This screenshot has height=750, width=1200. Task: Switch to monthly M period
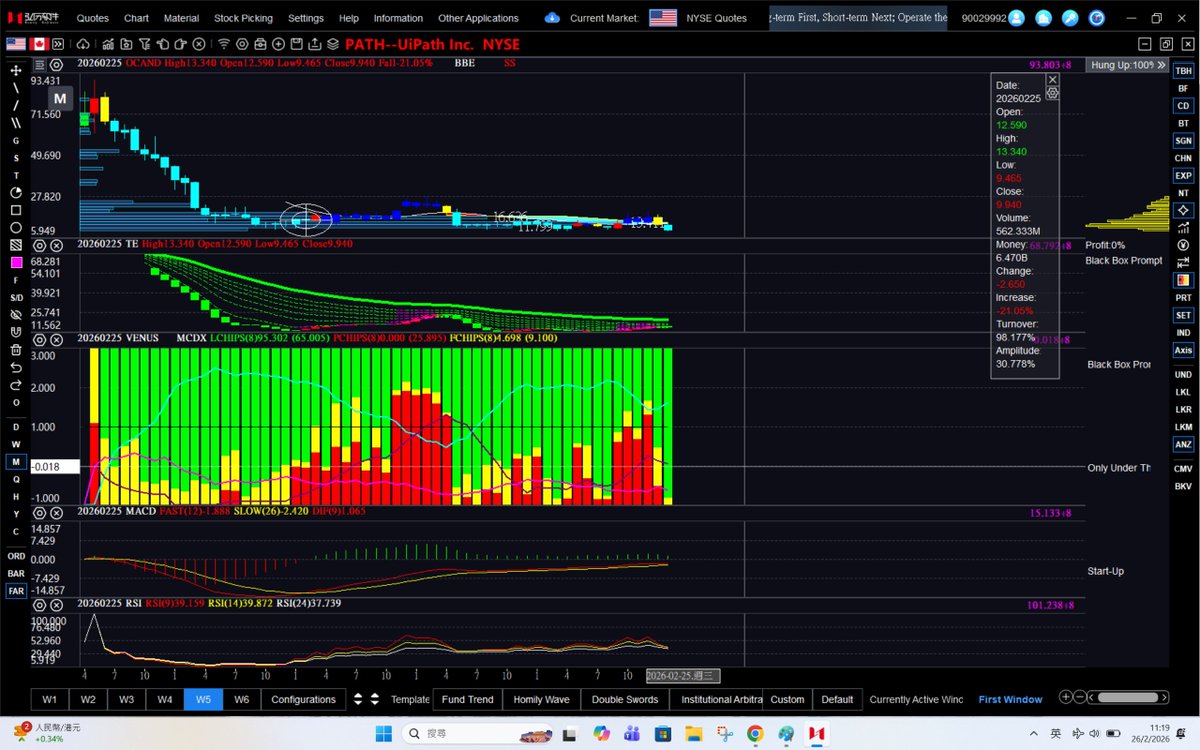16,462
